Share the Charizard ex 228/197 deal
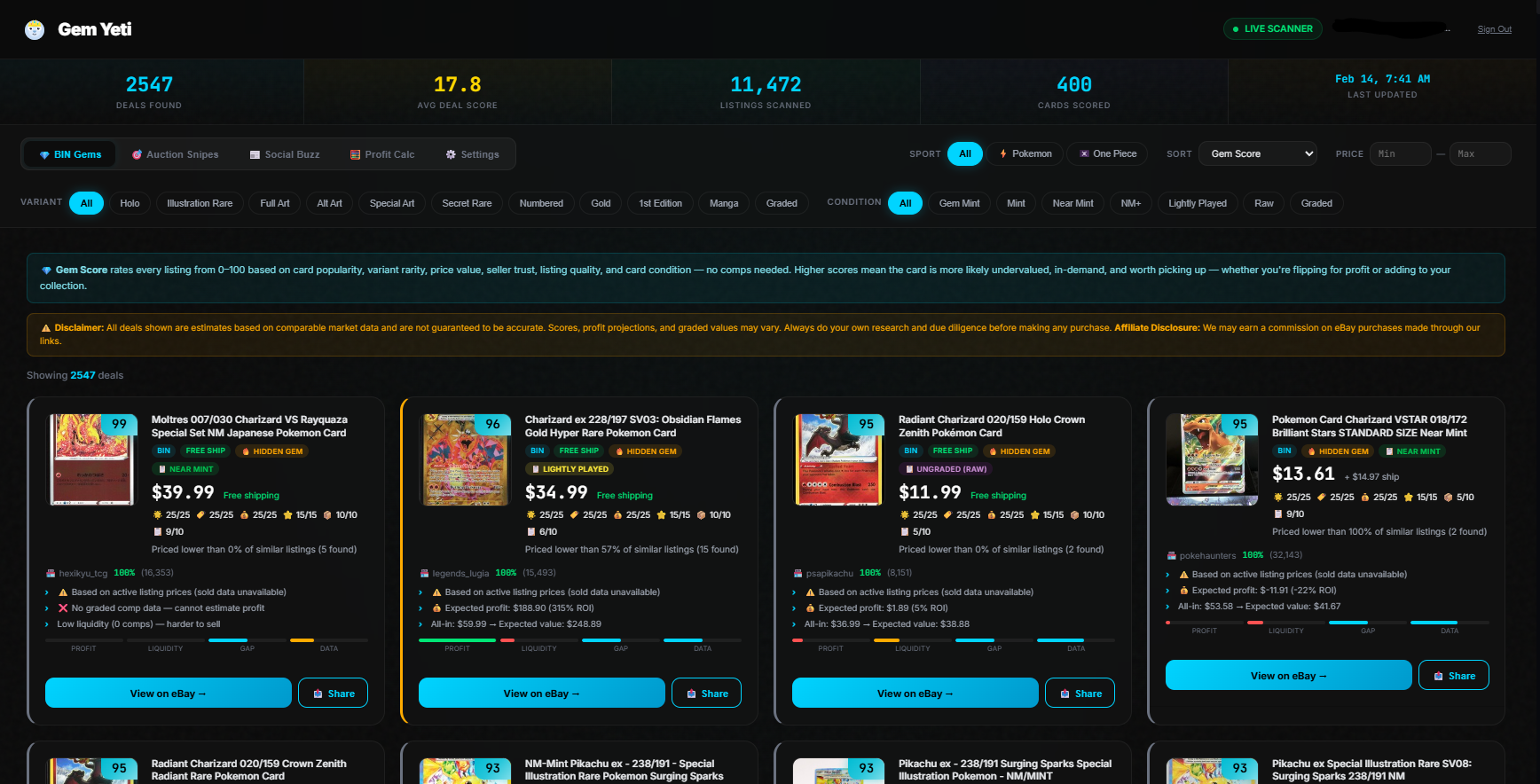The image size is (1540, 784). [x=707, y=693]
